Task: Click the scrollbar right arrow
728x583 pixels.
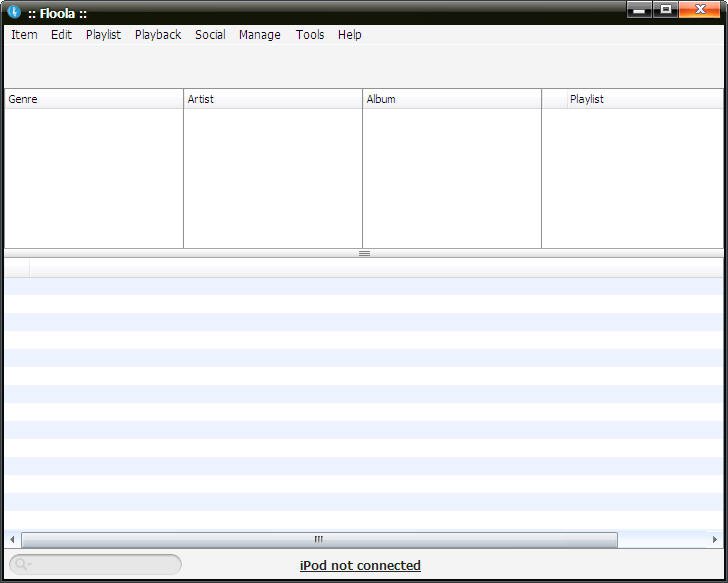Action: pos(715,539)
